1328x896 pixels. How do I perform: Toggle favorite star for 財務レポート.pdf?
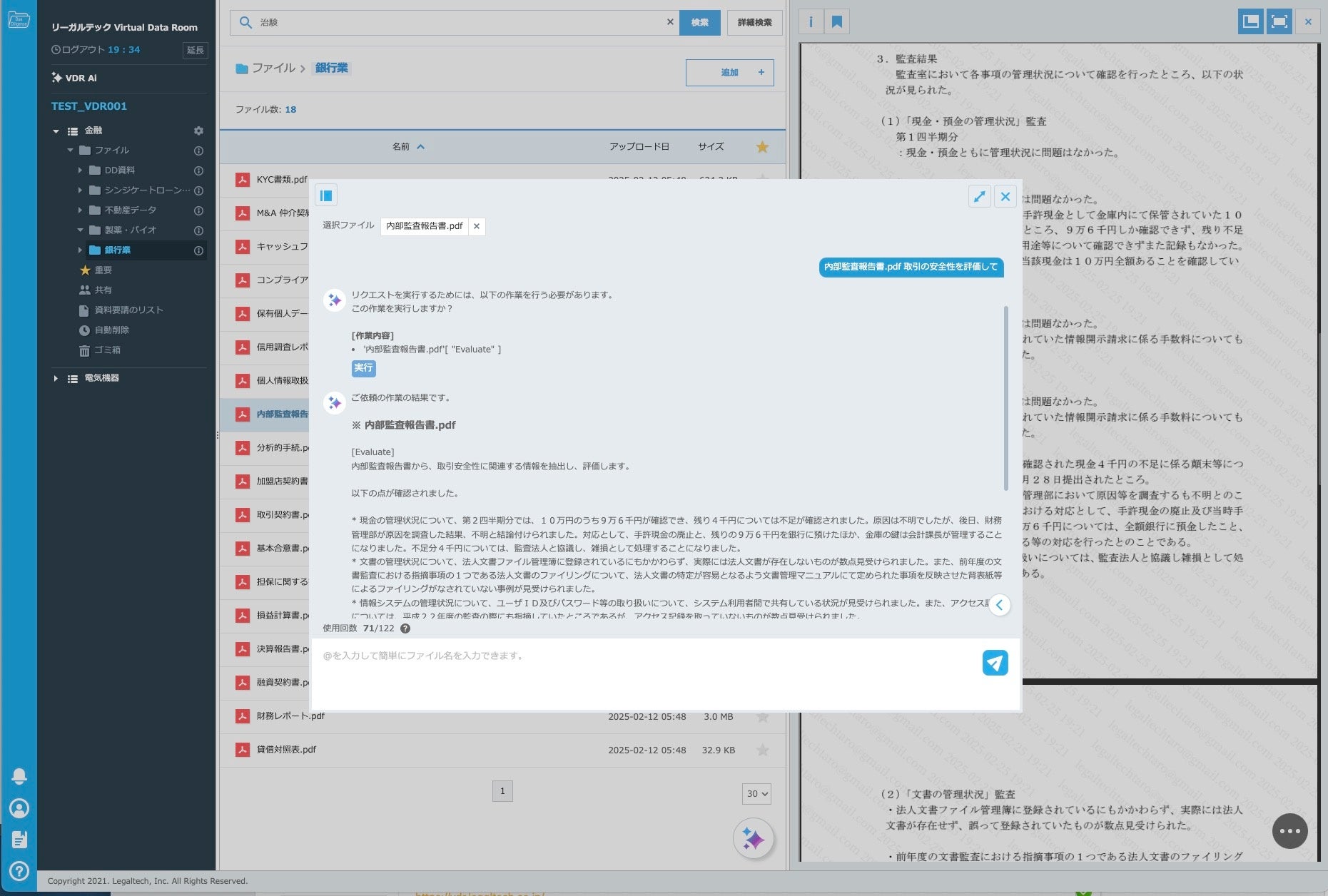pyautogui.click(x=762, y=716)
